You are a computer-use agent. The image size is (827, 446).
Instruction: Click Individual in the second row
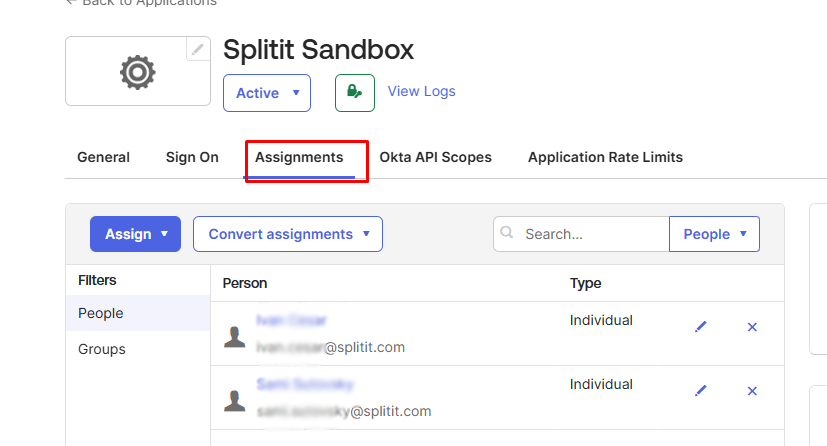coord(601,384)
